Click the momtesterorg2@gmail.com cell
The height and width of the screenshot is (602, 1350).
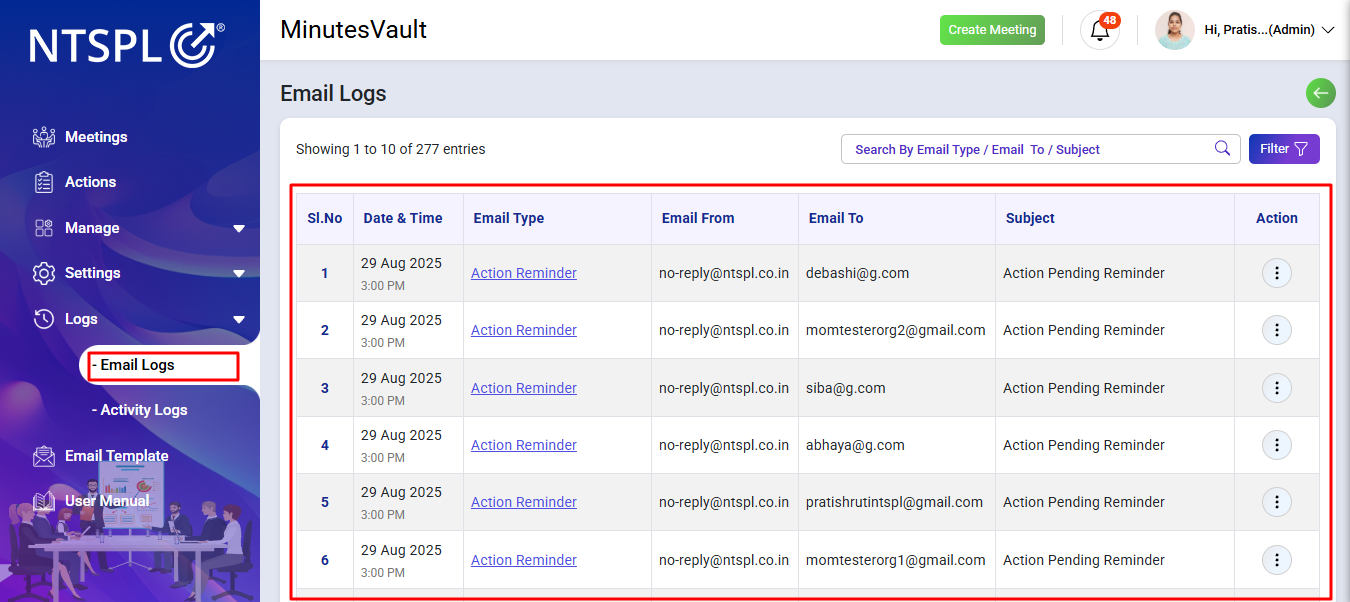coord(896,330)
